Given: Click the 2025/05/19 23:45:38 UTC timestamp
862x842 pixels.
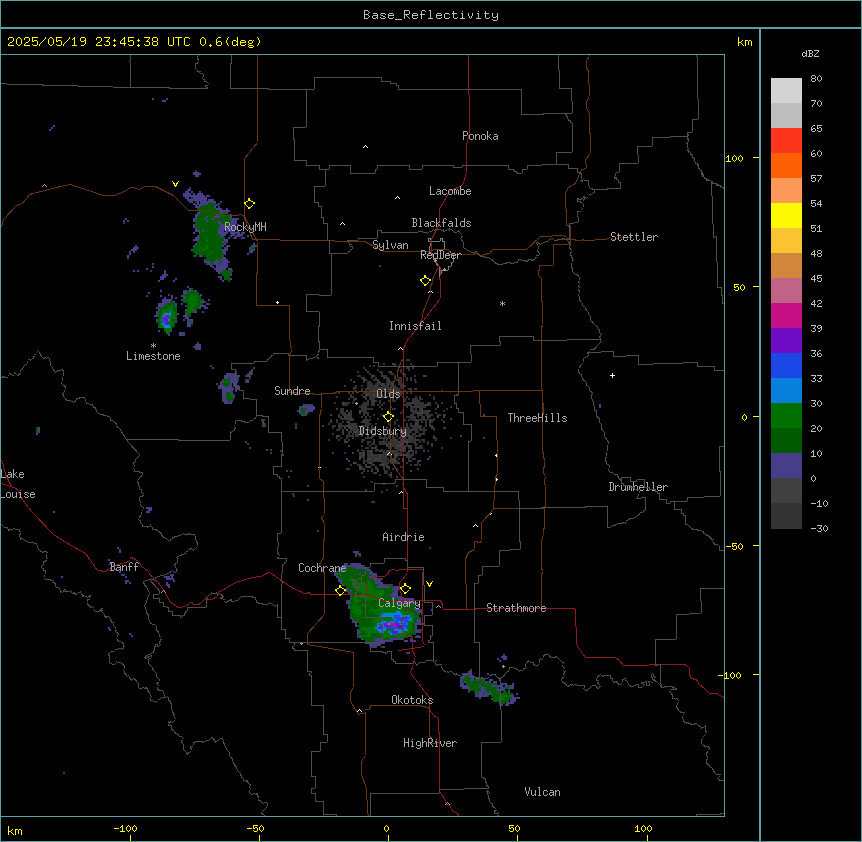Looking at the screenshot, I should tap(99, 42).
